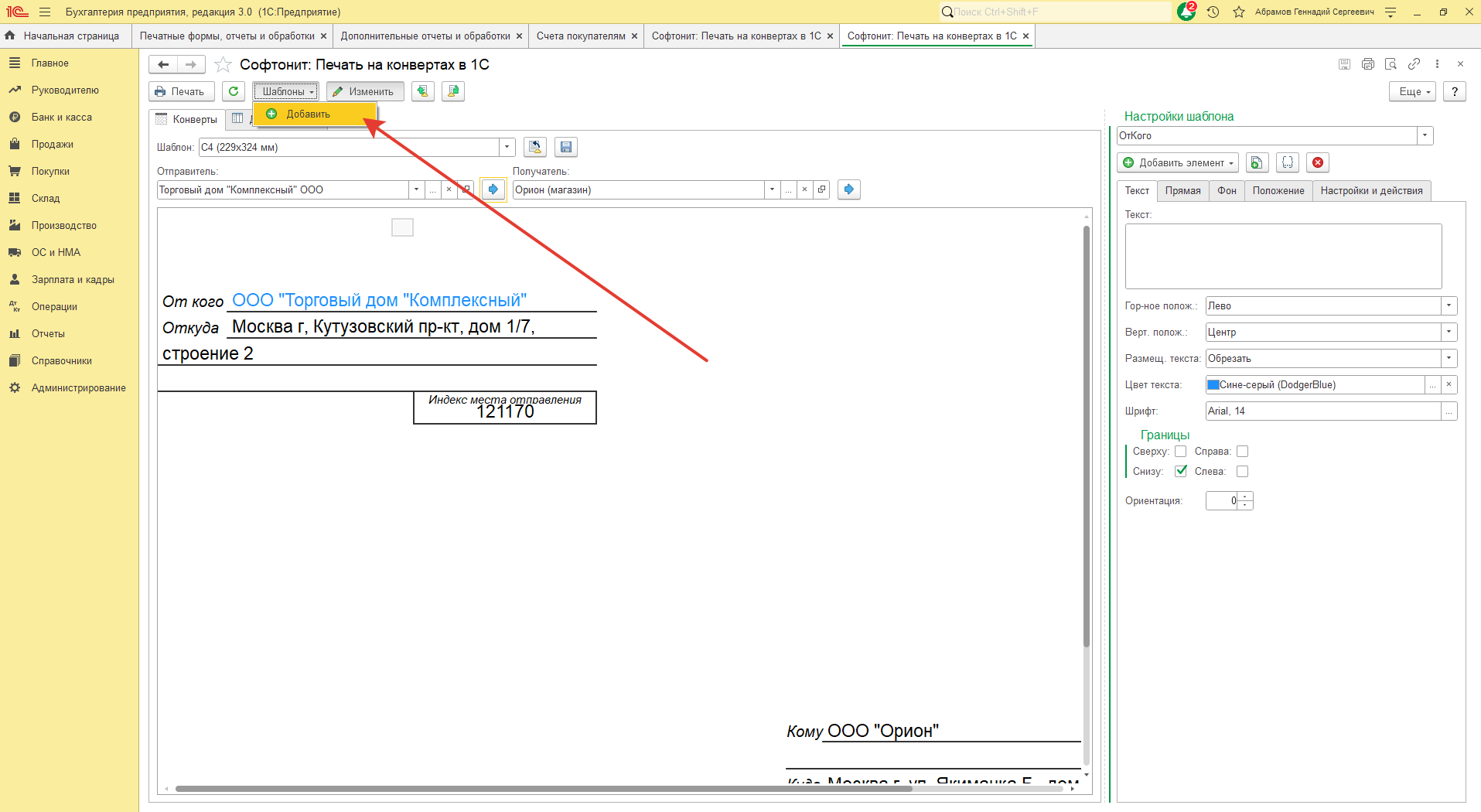Click the copy element icon with green plus
1481x812 pixels.
click(x=1257, y=162)
